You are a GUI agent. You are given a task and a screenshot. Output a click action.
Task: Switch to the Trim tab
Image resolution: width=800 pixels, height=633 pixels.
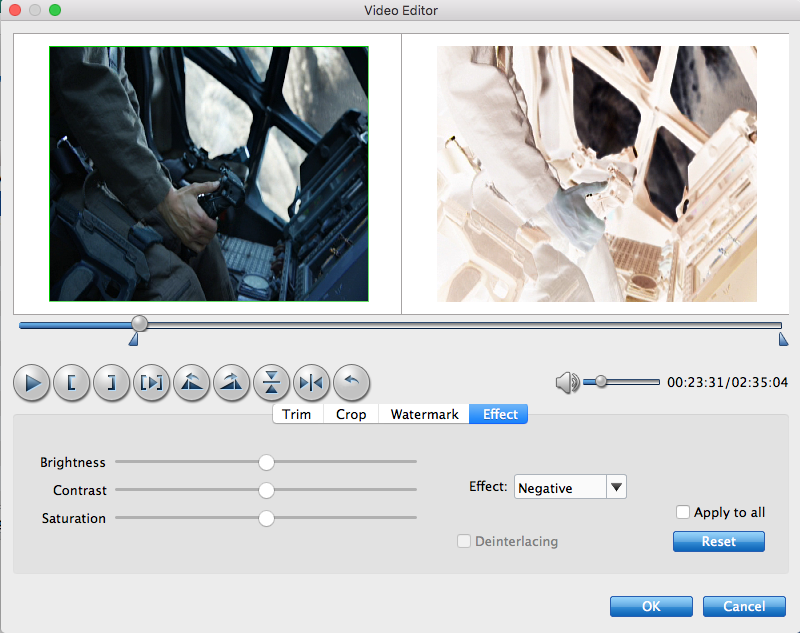[297, 414]
